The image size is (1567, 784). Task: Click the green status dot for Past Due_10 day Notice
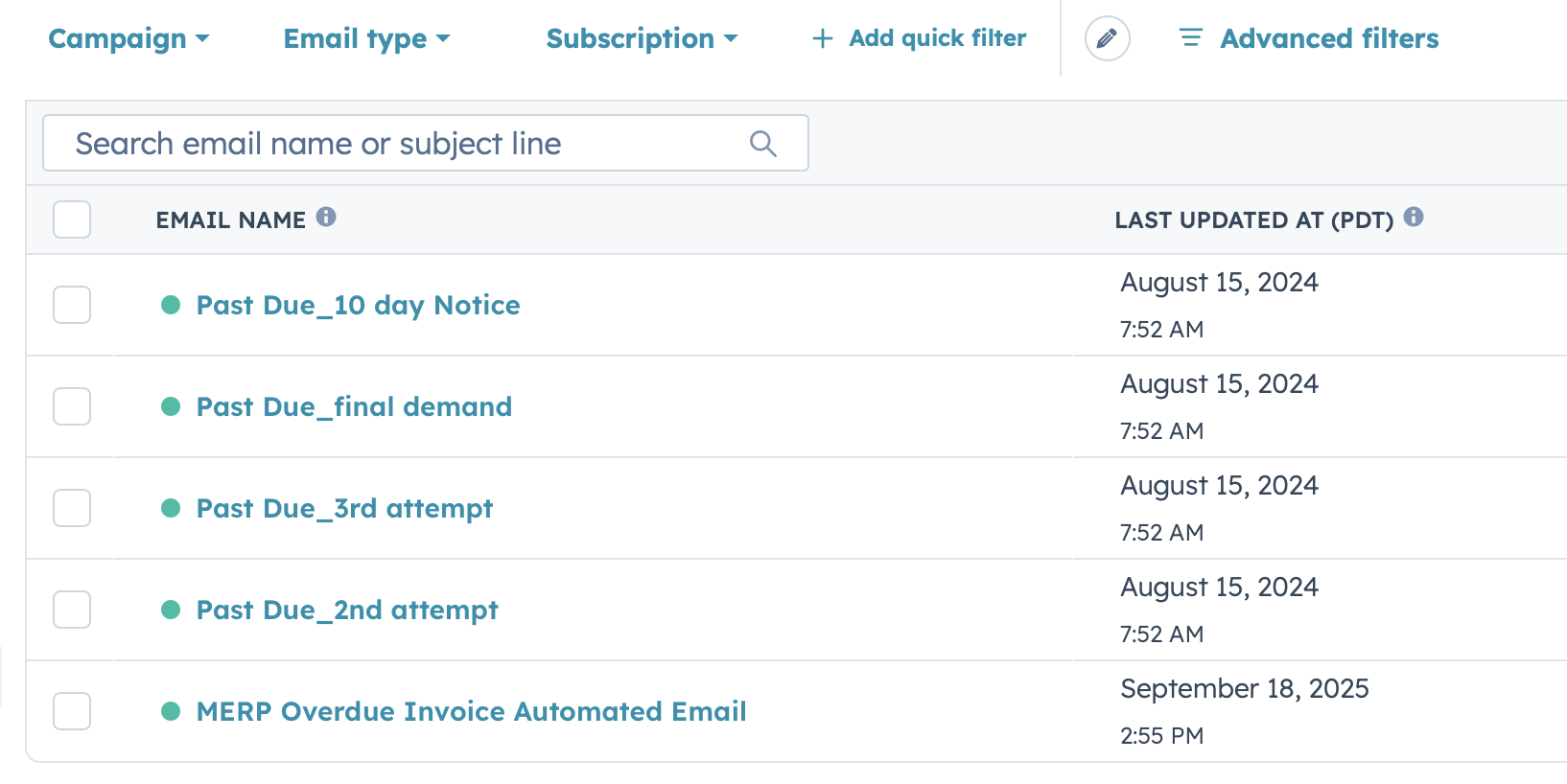171,305
